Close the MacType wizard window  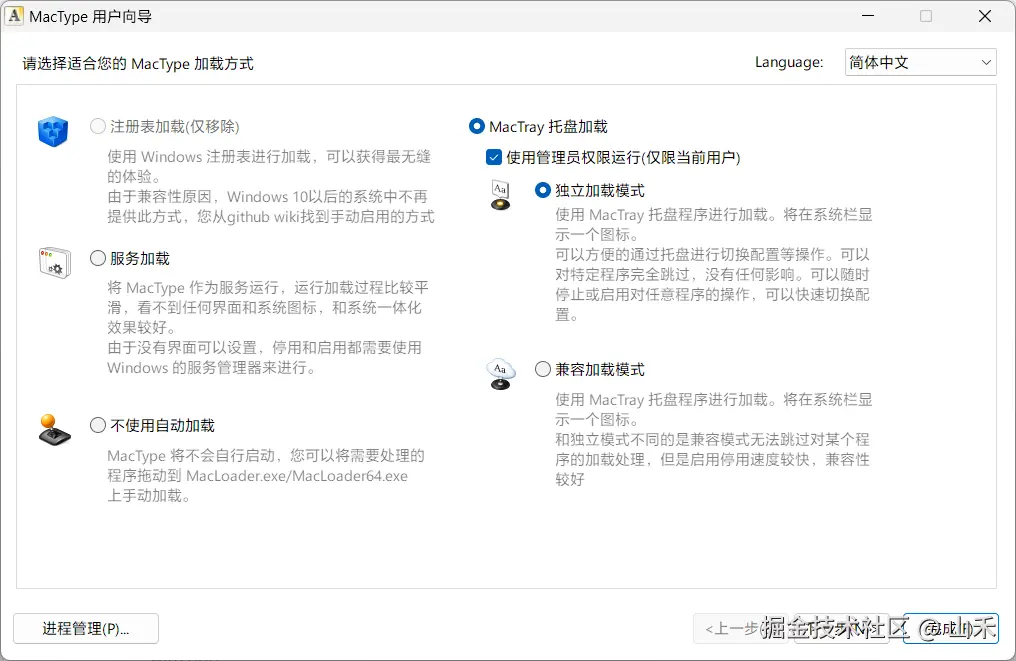pyautogui.click(x=985, y=16)
